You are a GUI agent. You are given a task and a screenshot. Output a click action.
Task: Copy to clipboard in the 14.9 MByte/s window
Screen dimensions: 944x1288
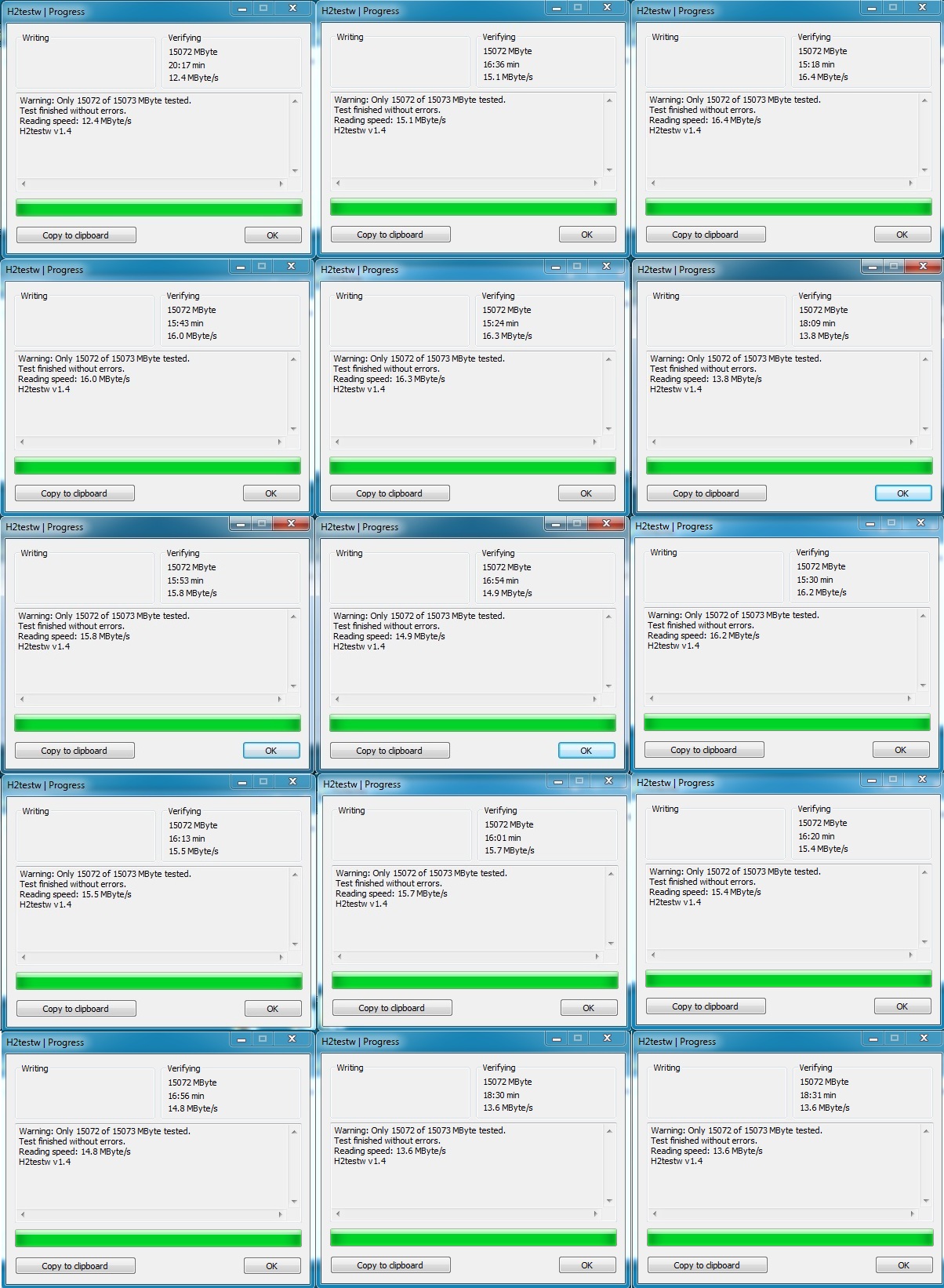(x=390, y=751)
